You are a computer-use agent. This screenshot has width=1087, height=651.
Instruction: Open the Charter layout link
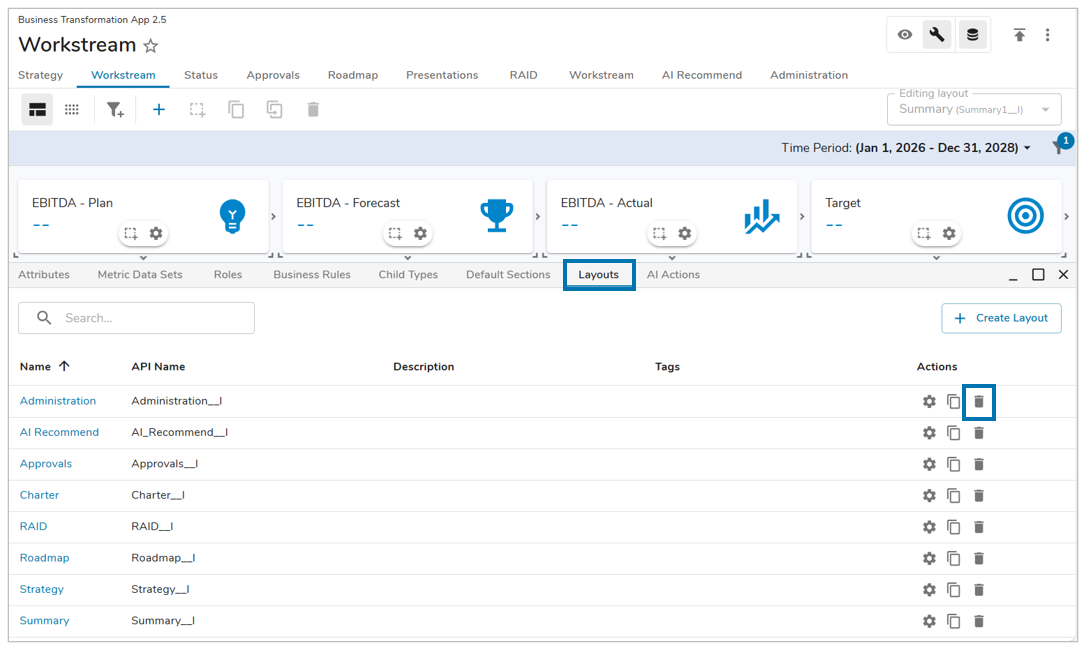pyautogui.click(x=39, y=495)
